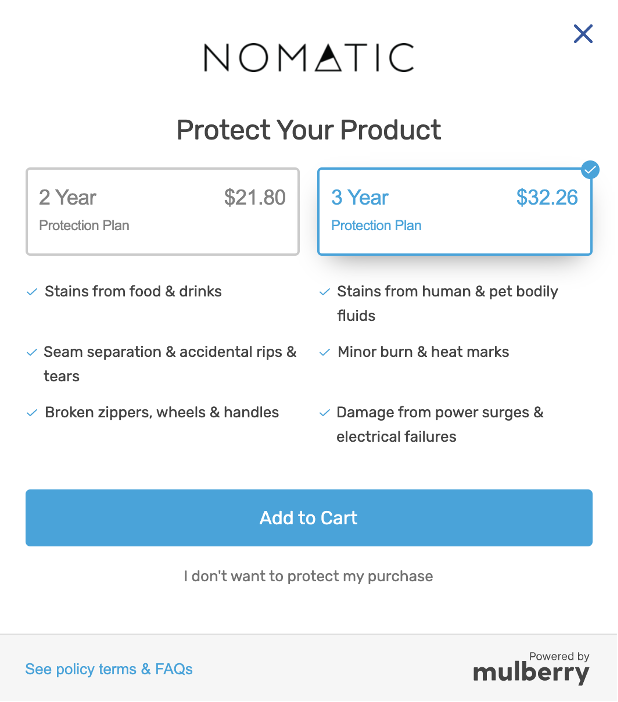Select the 2 Year Protection Plan
Viewport: 618px width, 702px height.
click(x=163, y=212)
